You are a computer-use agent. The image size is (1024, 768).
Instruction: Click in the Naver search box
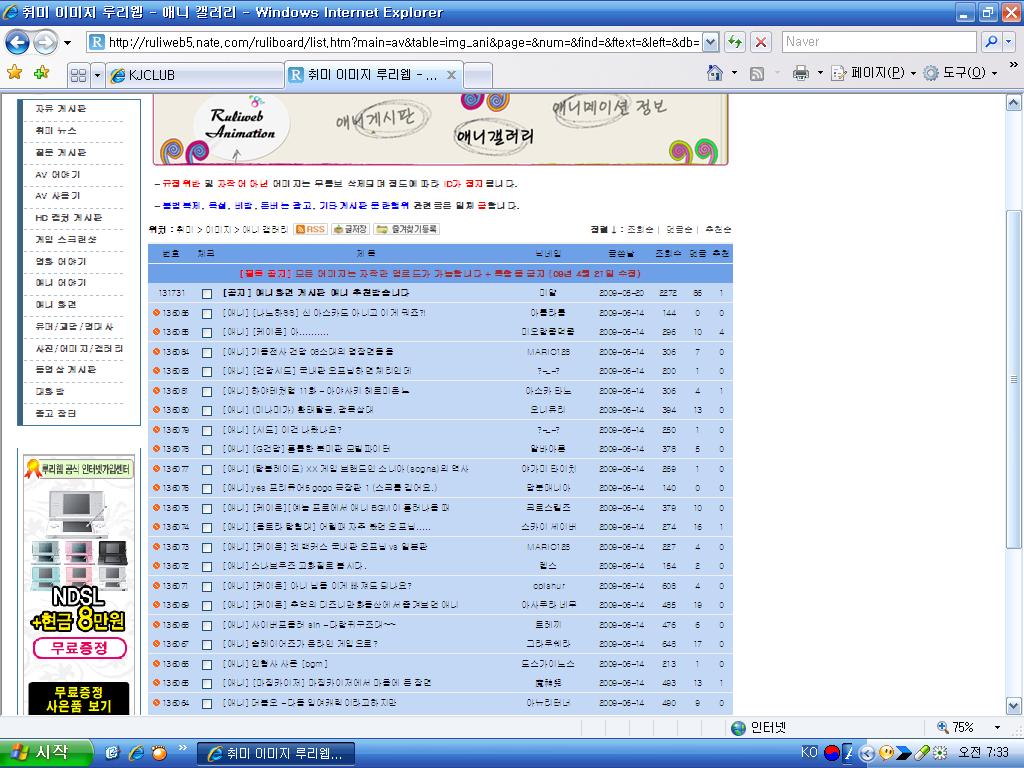(x=876, y=42)
